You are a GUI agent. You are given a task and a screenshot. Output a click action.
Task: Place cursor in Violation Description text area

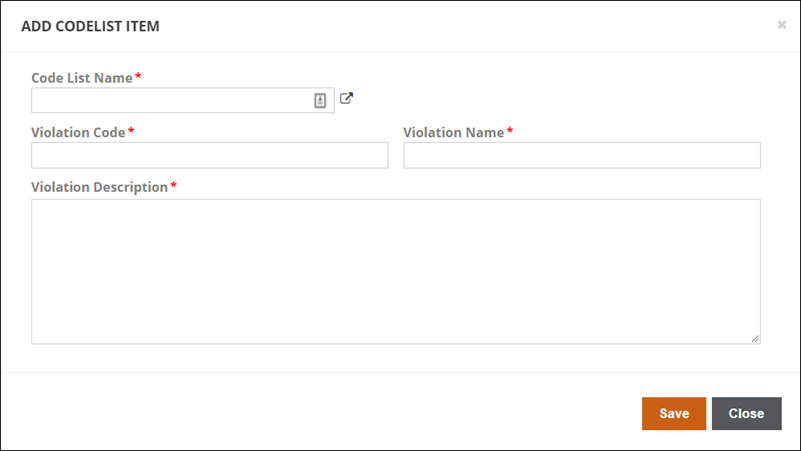click(x=395, y=271)
